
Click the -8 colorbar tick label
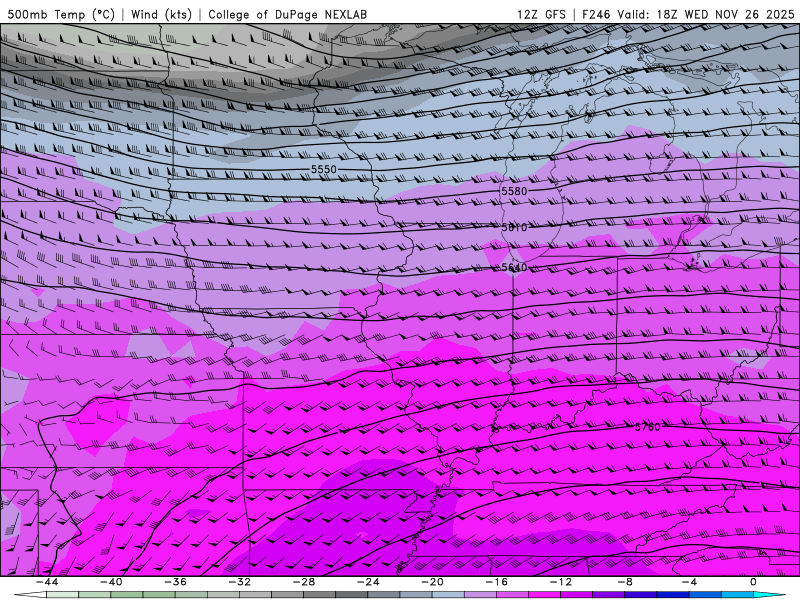tap(625, 582)
